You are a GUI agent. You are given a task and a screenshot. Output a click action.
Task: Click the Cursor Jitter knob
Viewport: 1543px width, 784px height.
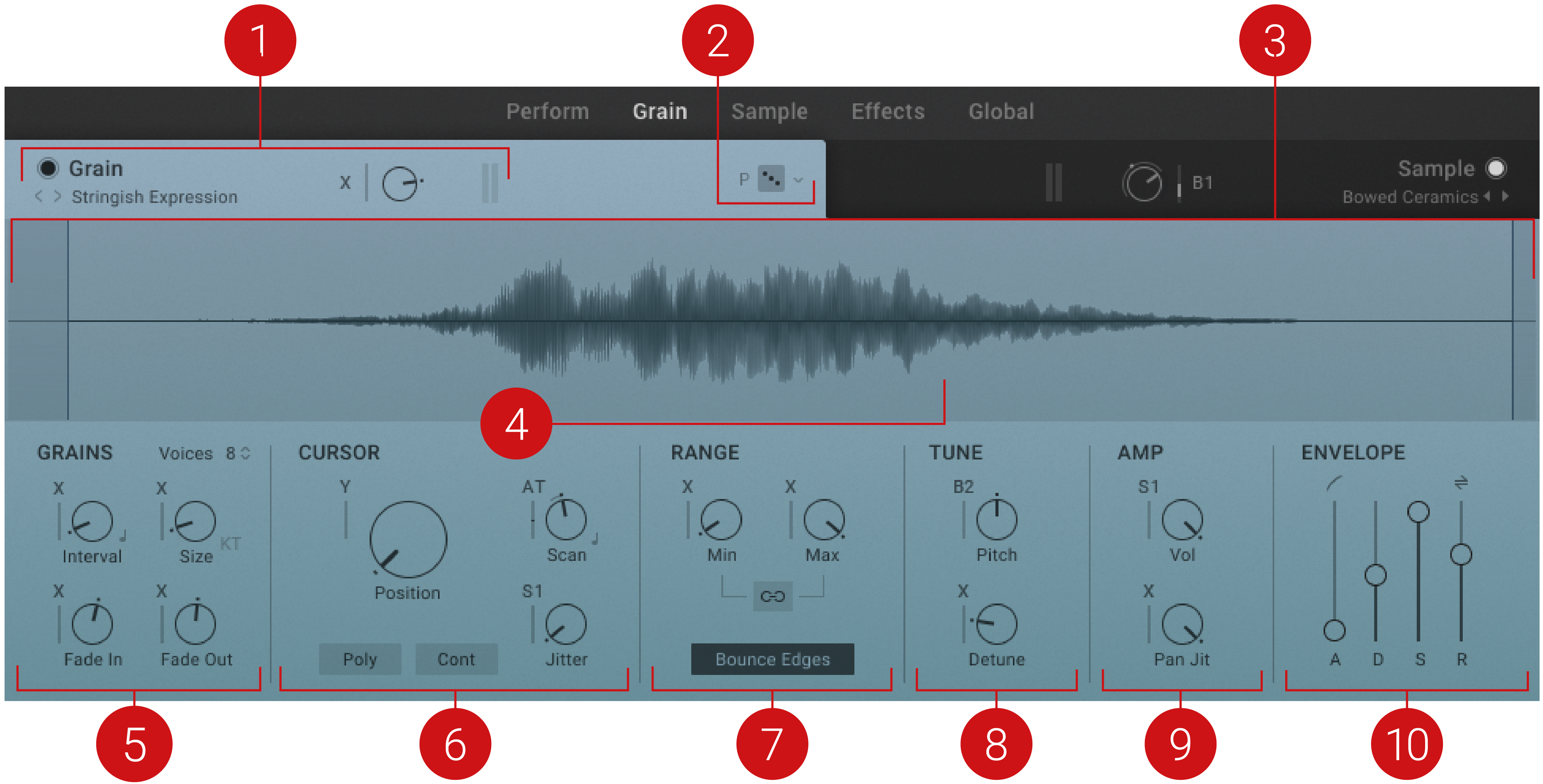click(565, 624)
